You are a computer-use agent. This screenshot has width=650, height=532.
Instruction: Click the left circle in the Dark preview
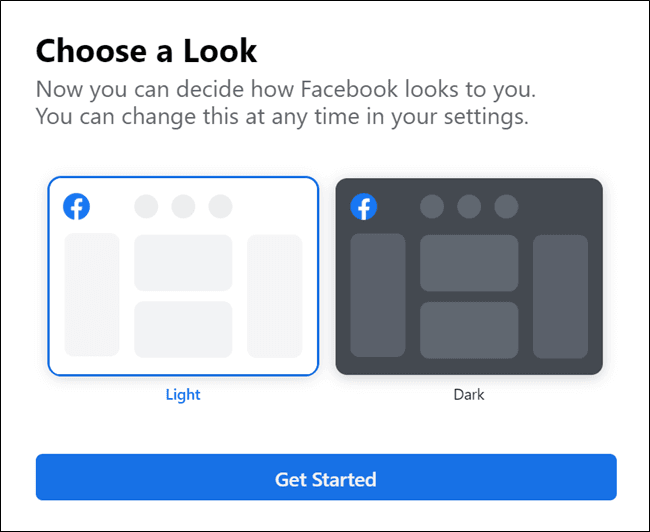tap(432, 207)
